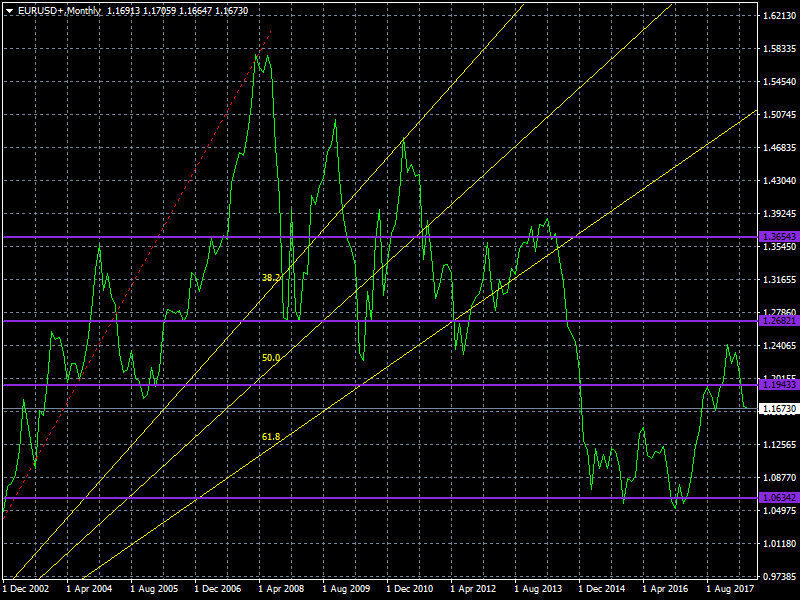Viewport: 800px width, 600px height.
Task: Click the 1.62130 price axis label
Action: [779, 16]
